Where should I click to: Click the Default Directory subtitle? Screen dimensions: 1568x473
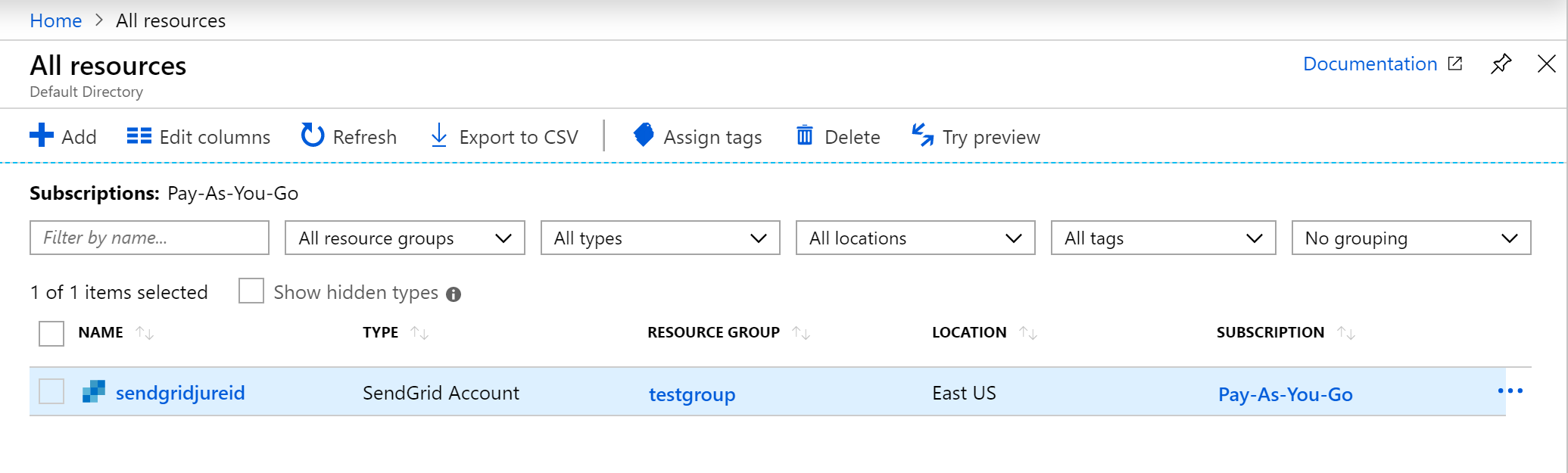[x=86, y=92]
